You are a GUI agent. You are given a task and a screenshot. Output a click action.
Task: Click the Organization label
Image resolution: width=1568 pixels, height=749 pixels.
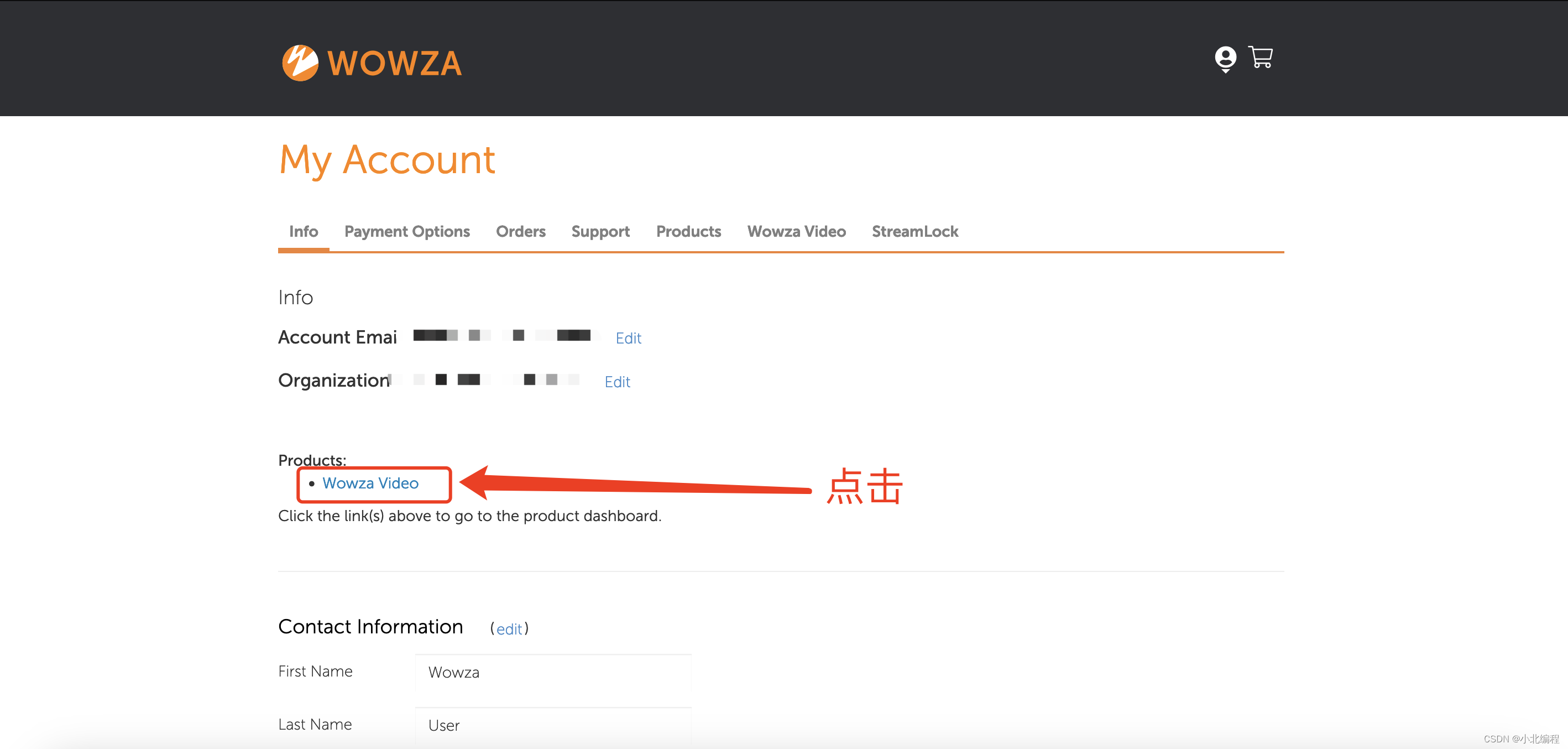(334, 381)
